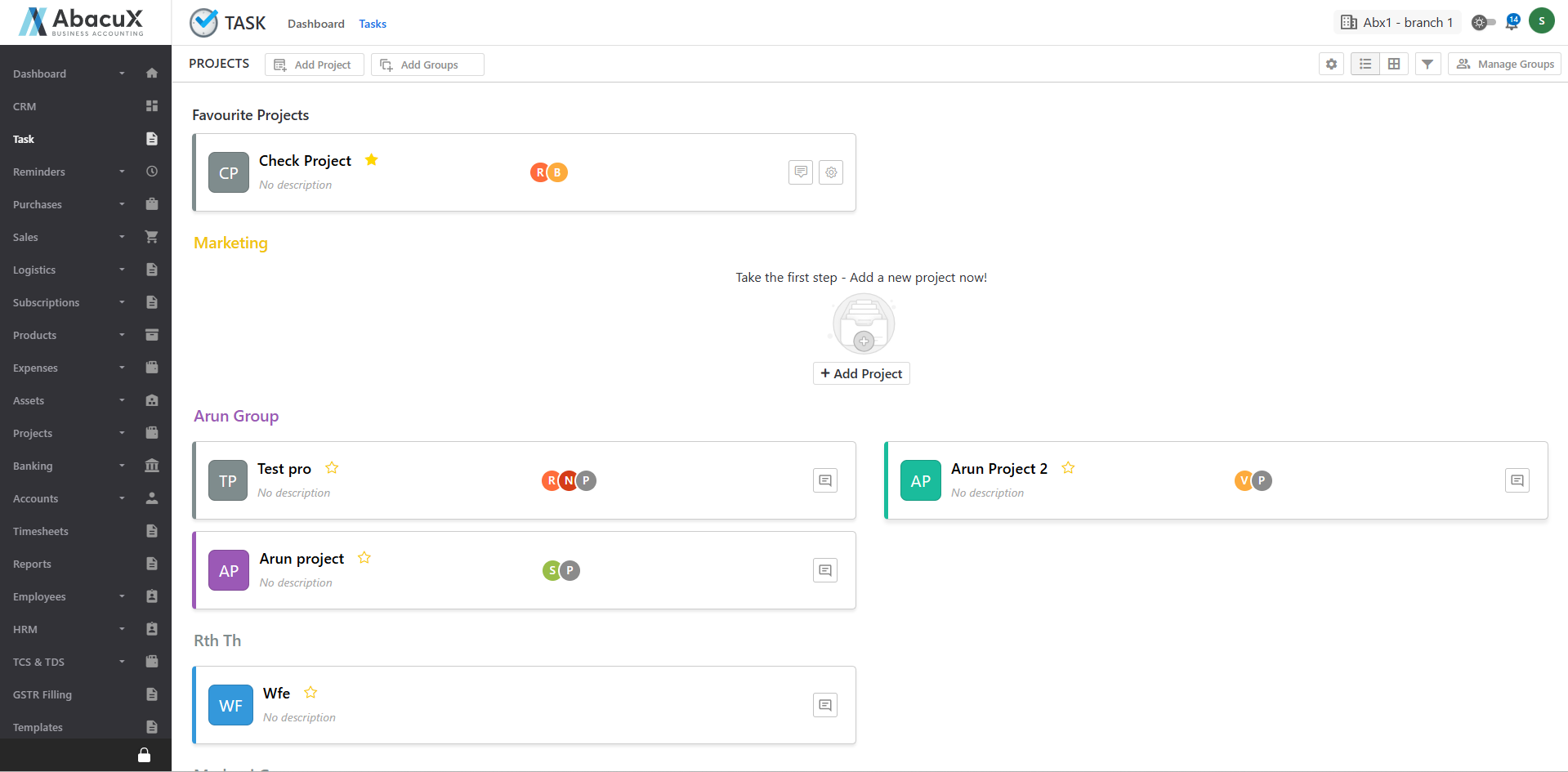This screenshot has height=772, width=1568.
Task: Click the filter funnel icon
Action: (x=1427, y=64)
